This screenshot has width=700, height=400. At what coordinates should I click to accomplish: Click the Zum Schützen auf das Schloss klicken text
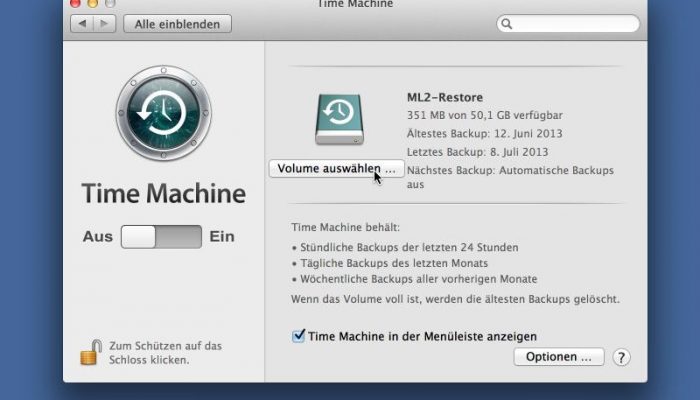pos(165,353)
